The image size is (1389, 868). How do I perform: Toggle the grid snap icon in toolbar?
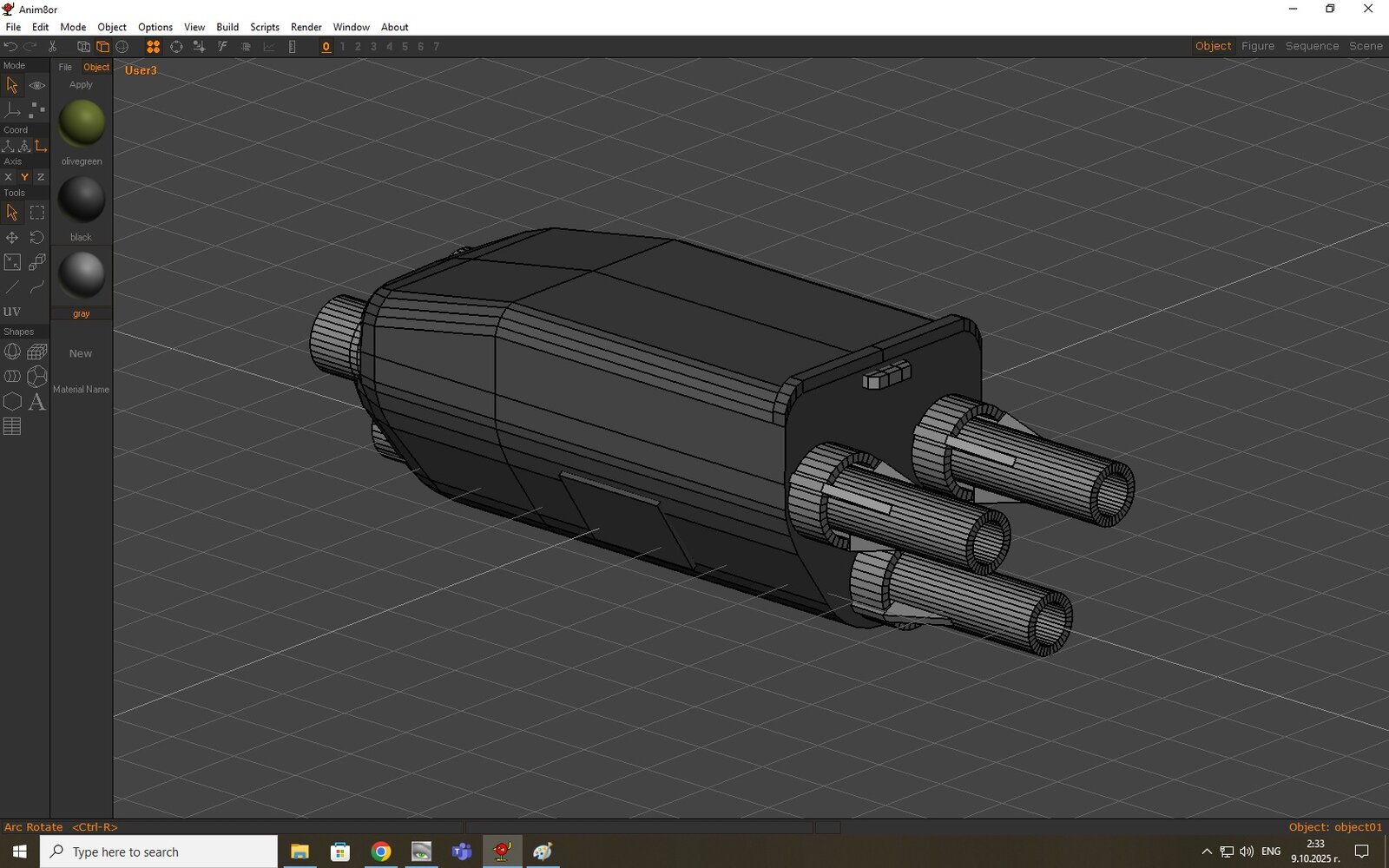click(x=199, y=47)
